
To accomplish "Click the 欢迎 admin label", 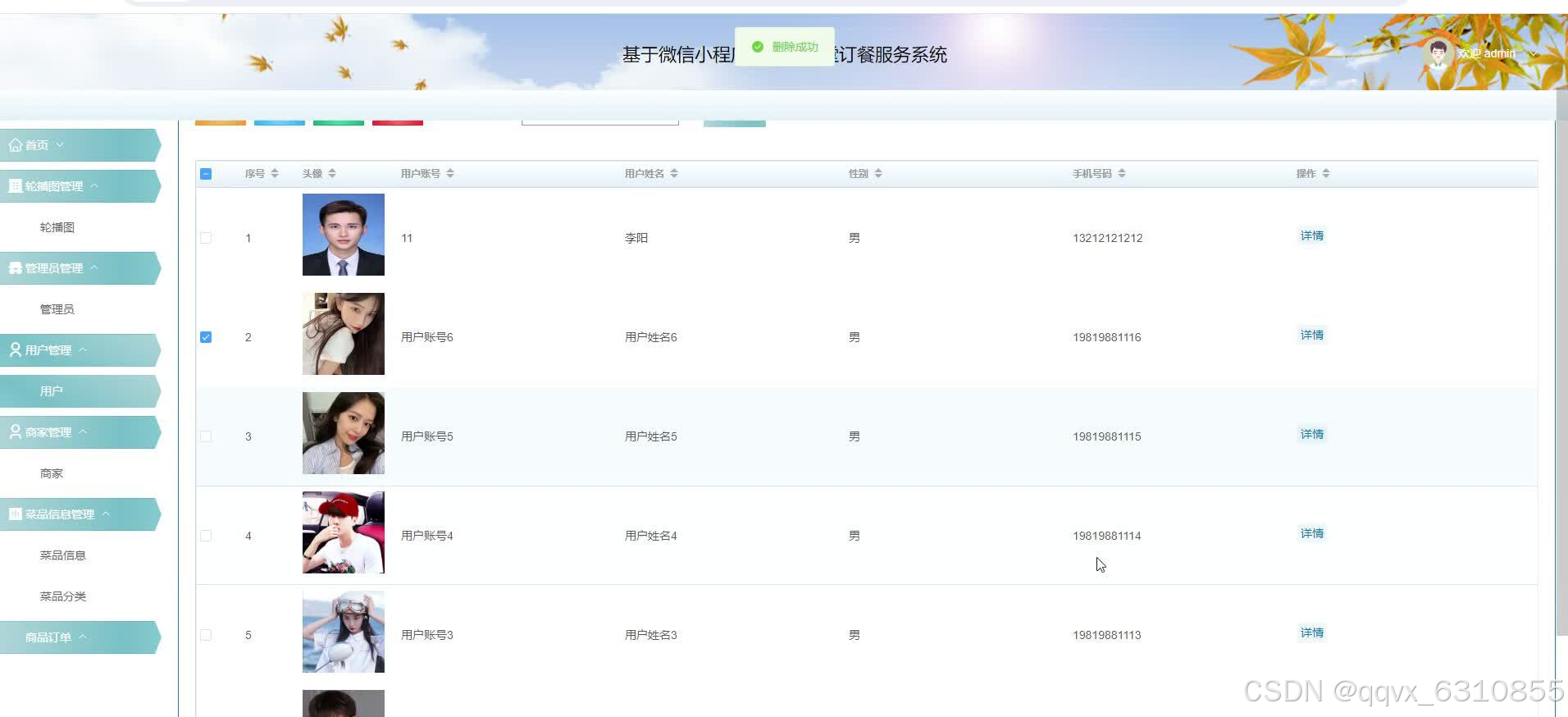I will [1486, 53].
